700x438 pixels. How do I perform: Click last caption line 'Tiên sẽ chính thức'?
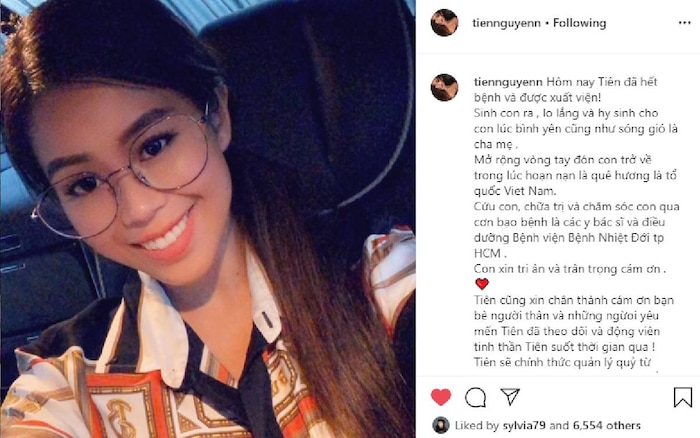coord(562,362)
